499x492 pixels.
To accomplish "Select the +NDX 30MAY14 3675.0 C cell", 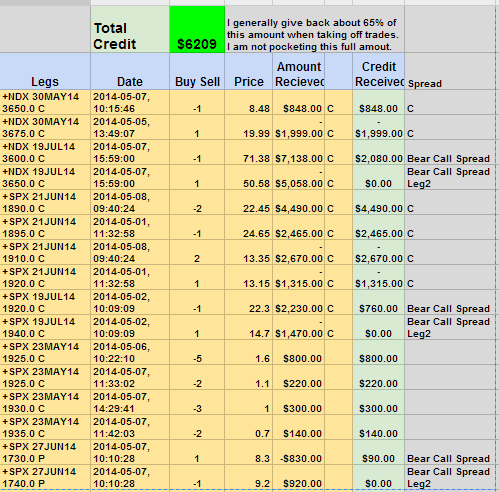I will click(x=45, y=127).
